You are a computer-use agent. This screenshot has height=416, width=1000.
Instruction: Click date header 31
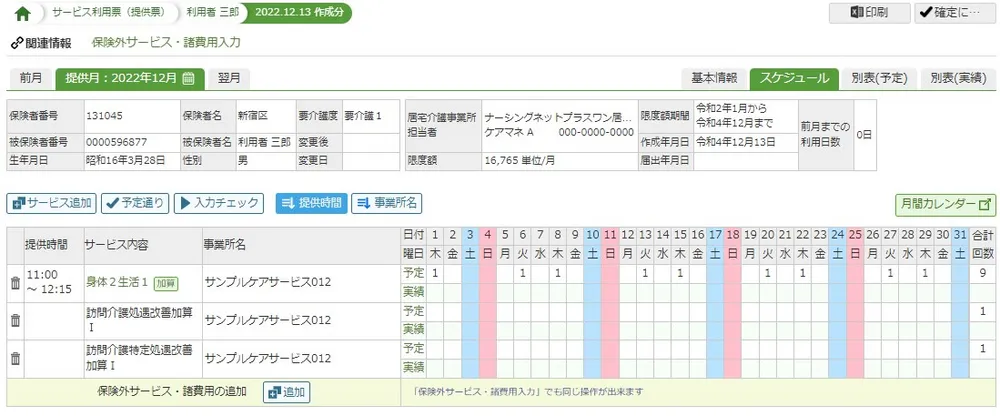pos(960,235)
